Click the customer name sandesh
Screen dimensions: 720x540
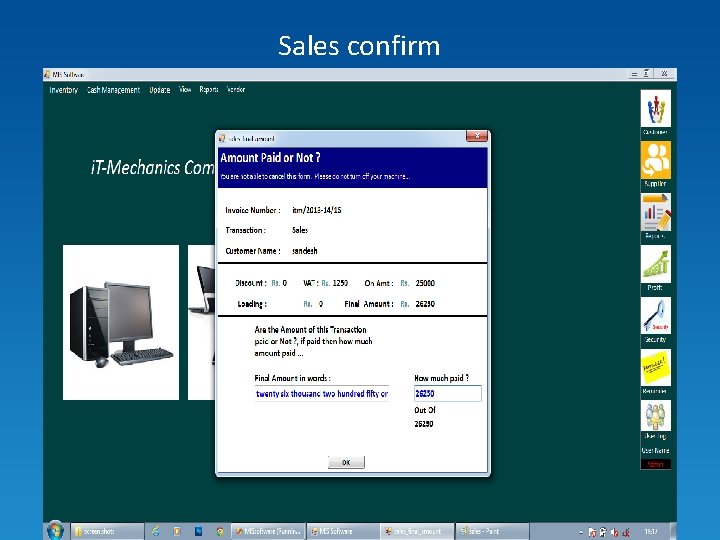[304, 251]
